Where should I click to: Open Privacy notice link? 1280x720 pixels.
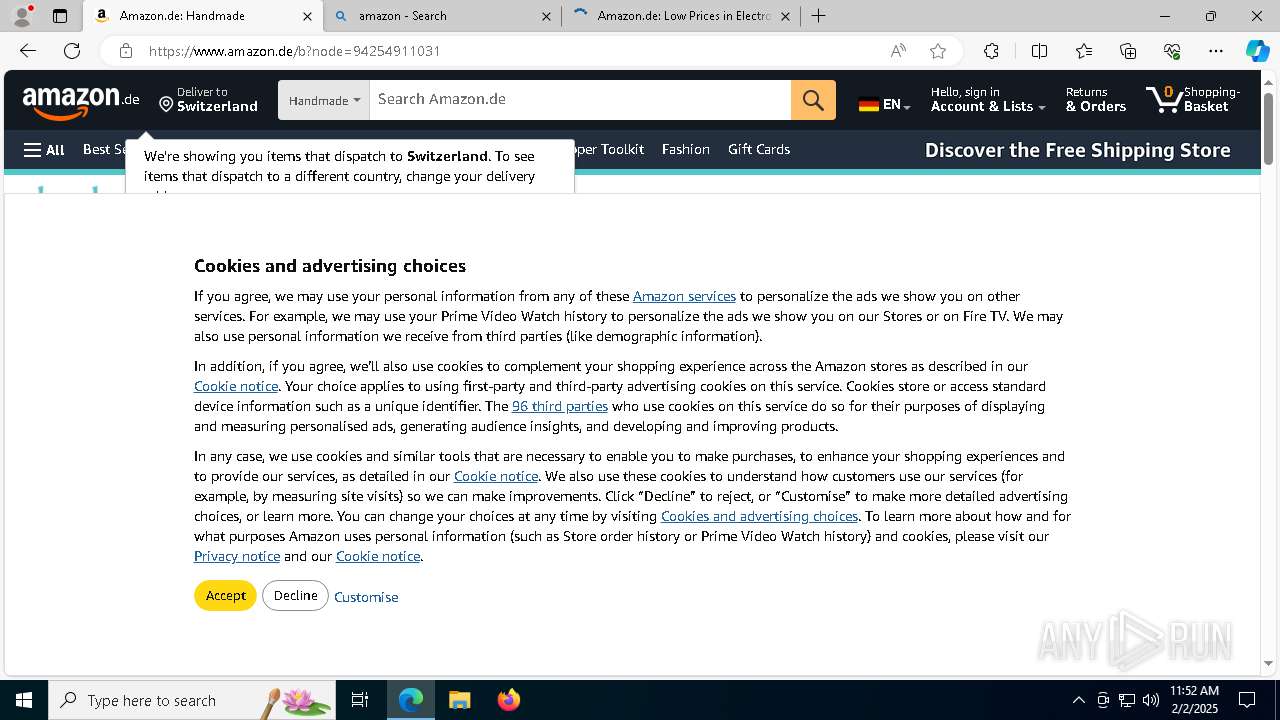coord(237,556)
